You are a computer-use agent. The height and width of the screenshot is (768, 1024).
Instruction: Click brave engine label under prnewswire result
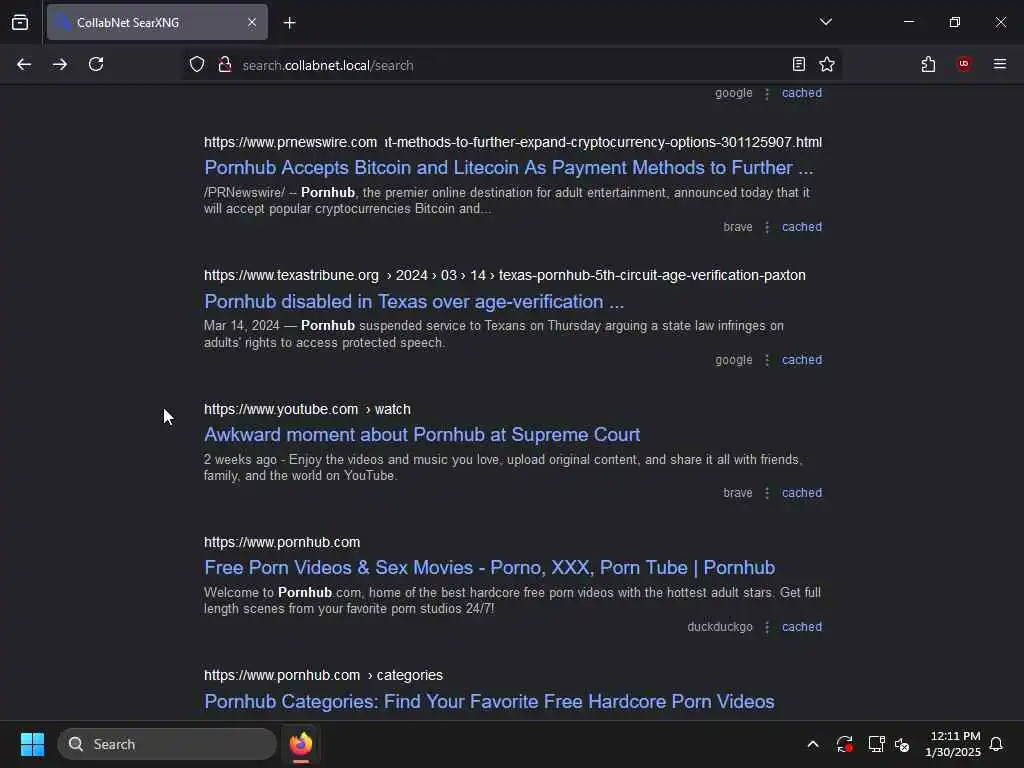[x=737, y=227]
